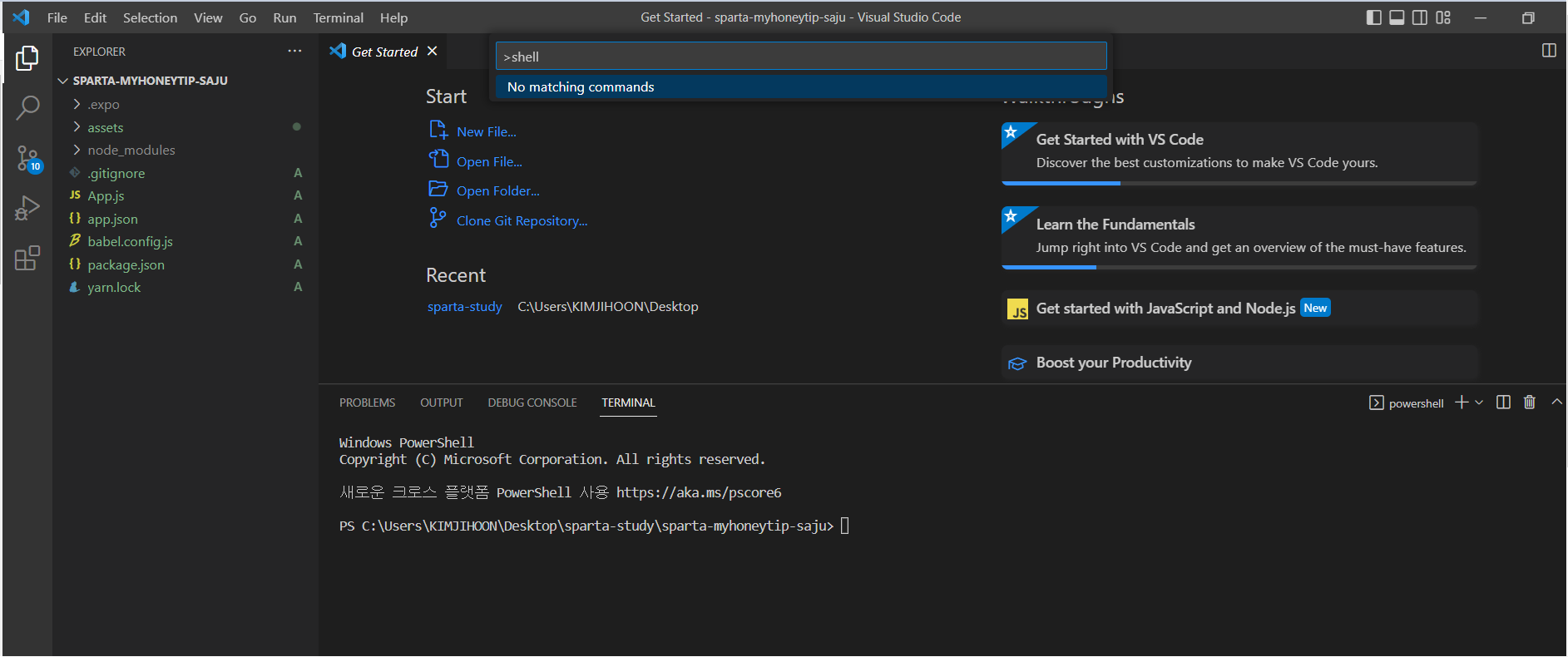The width and height of the screenshot is (1568, 657).
Task: Open the Extensions view
Action: point(27,258)
